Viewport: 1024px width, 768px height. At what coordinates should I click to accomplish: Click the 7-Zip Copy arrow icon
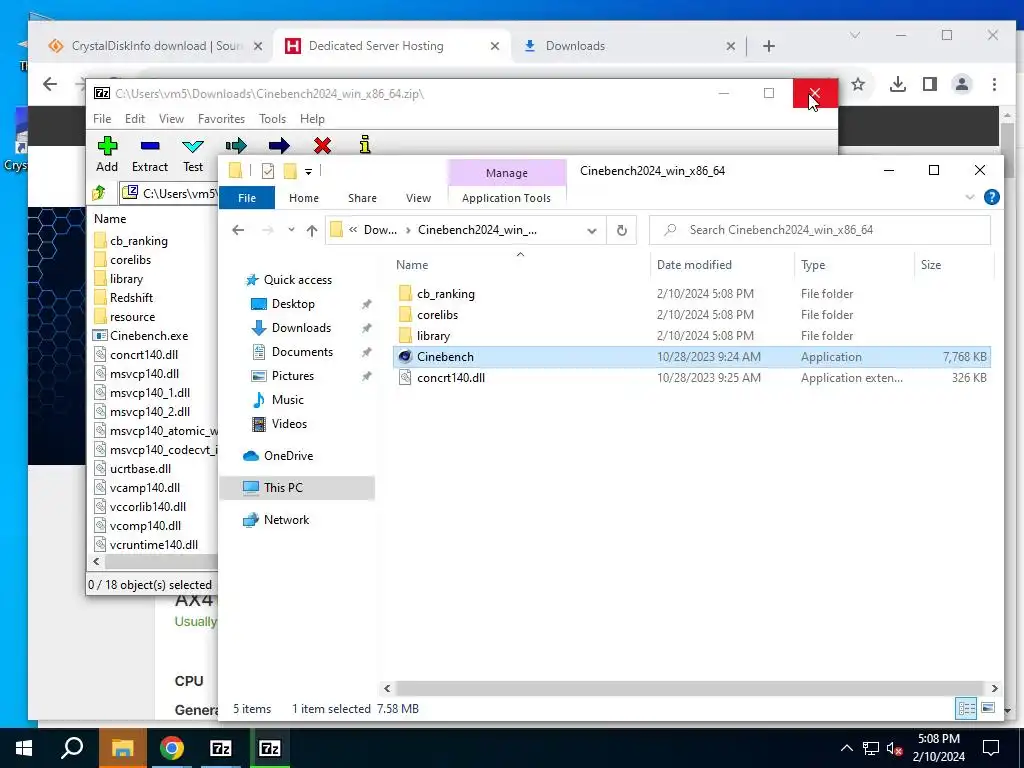(x=236, y=145)
